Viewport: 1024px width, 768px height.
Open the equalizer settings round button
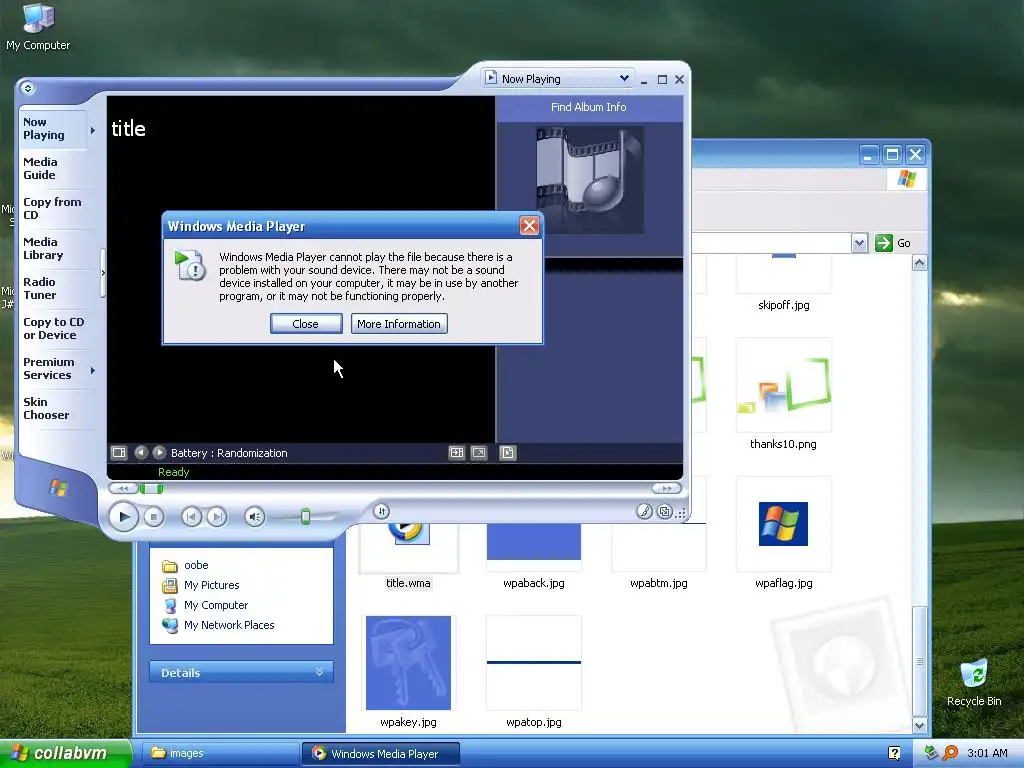[382, 511]
